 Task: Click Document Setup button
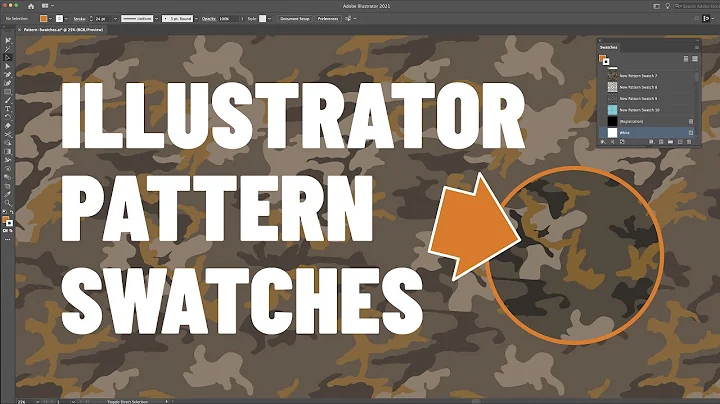pyautogui.click(x=295, y=18)
